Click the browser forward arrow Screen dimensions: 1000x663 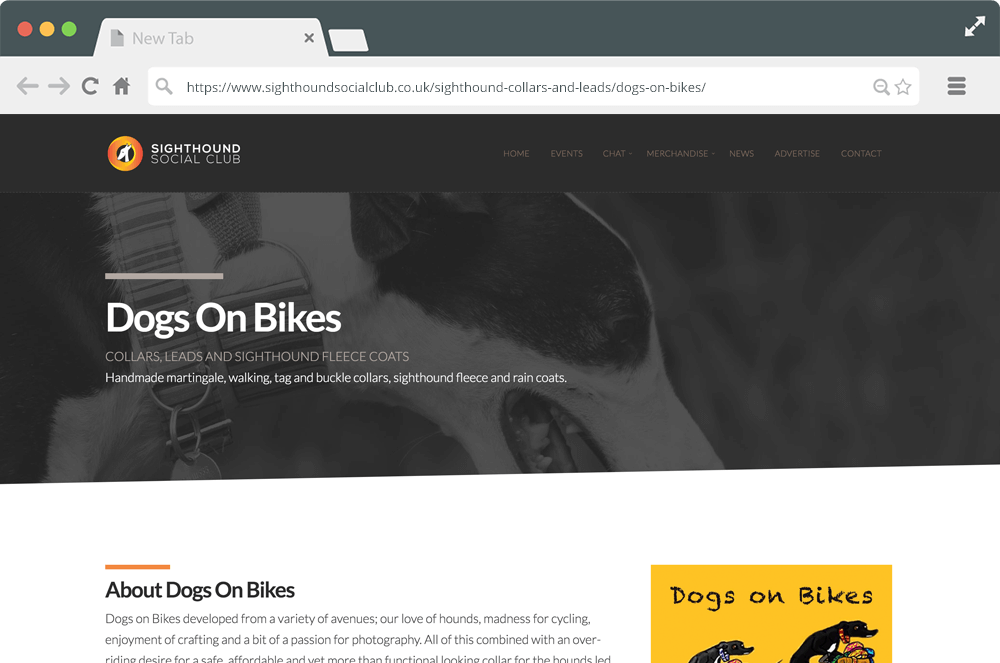pos(59,86)
